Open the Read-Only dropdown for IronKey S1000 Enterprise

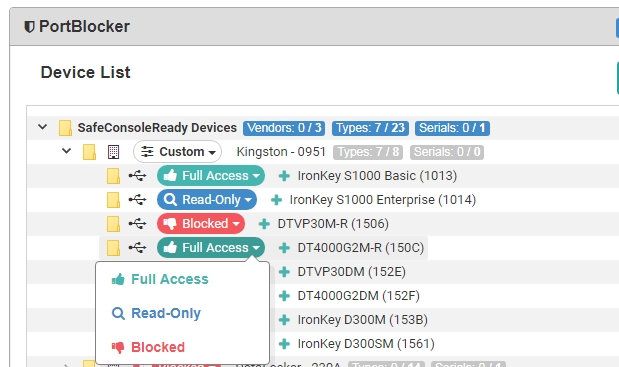pyautogui.click(x=207, y=200)
